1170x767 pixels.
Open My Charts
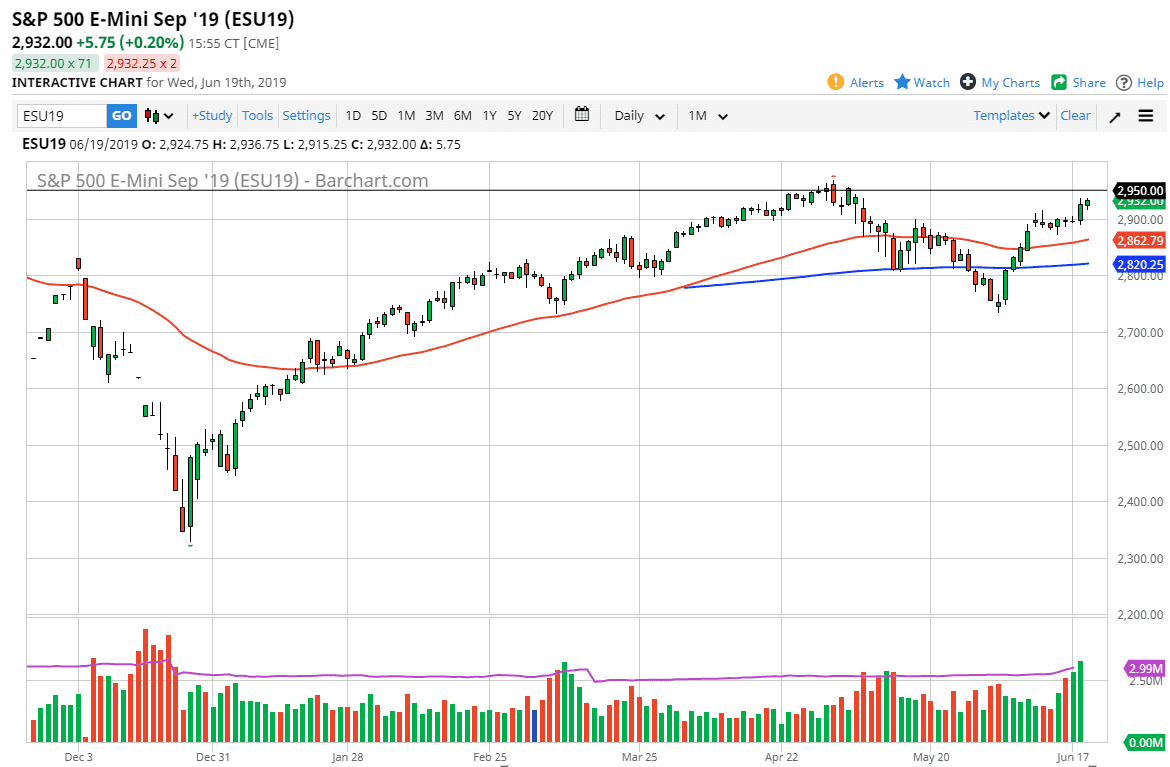coord(1000,83)
